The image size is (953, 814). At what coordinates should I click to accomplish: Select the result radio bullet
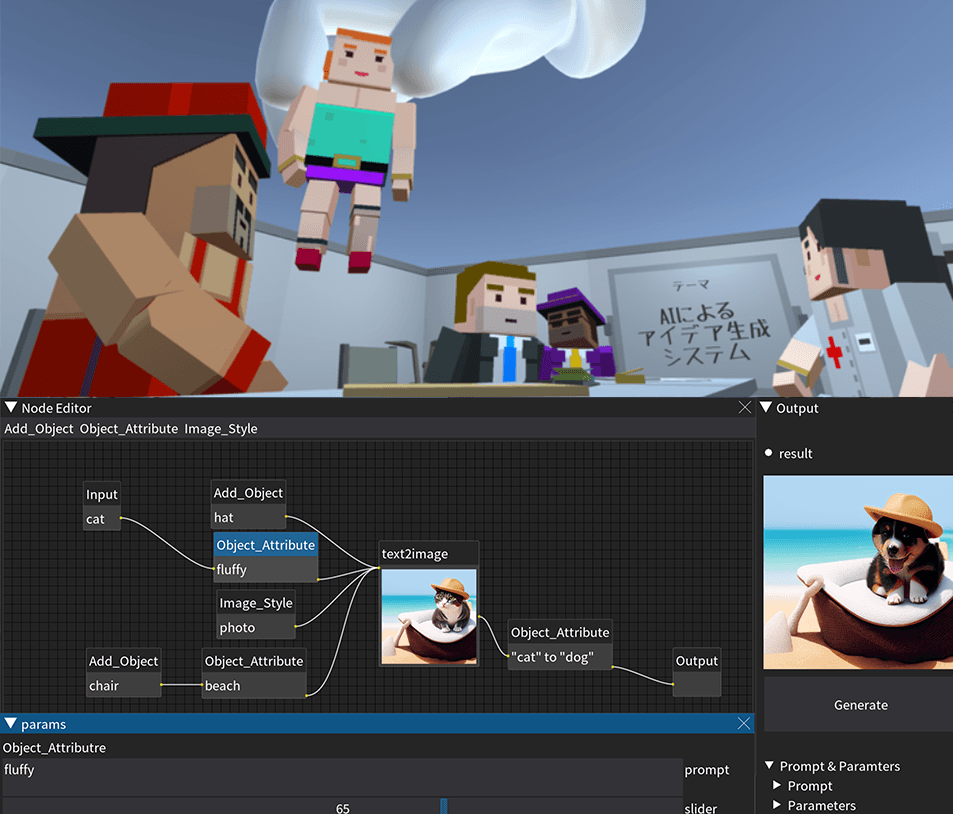[x=769, y=453]
